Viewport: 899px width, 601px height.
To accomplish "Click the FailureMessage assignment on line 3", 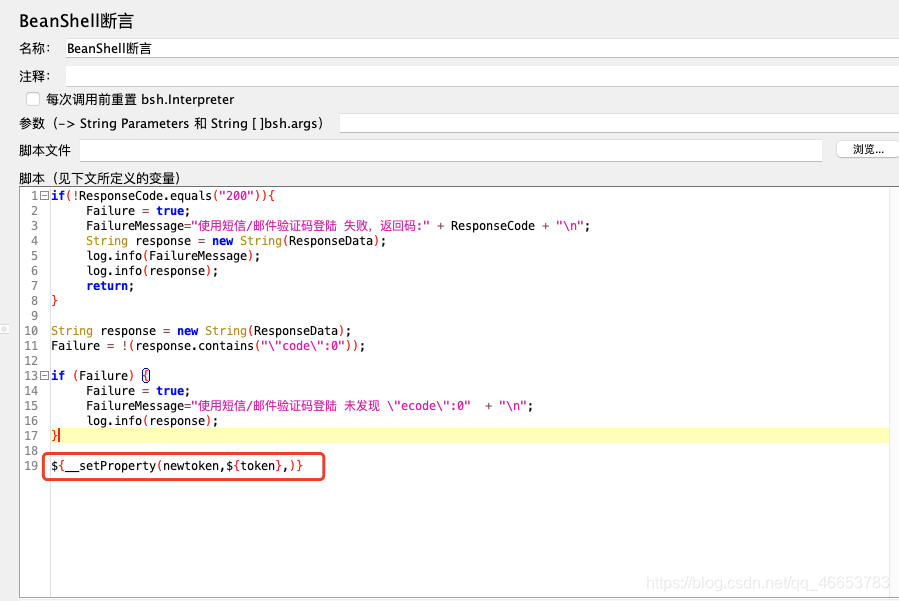I will (338, 226).
